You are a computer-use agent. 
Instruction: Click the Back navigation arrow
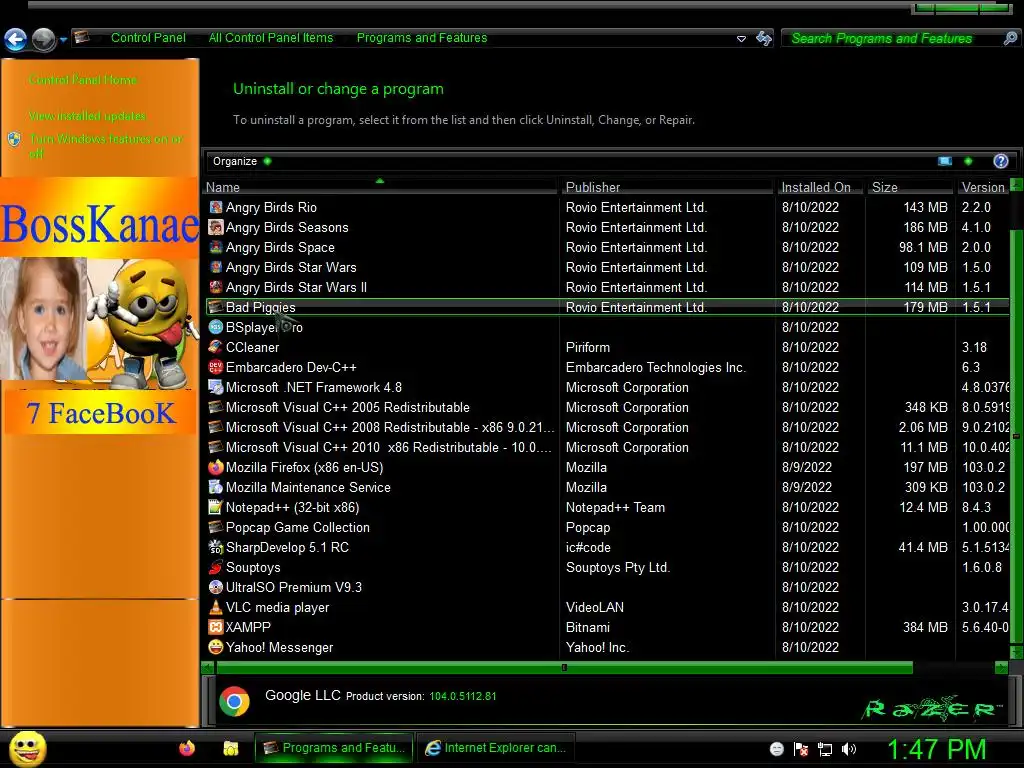(x=16, y=39)
